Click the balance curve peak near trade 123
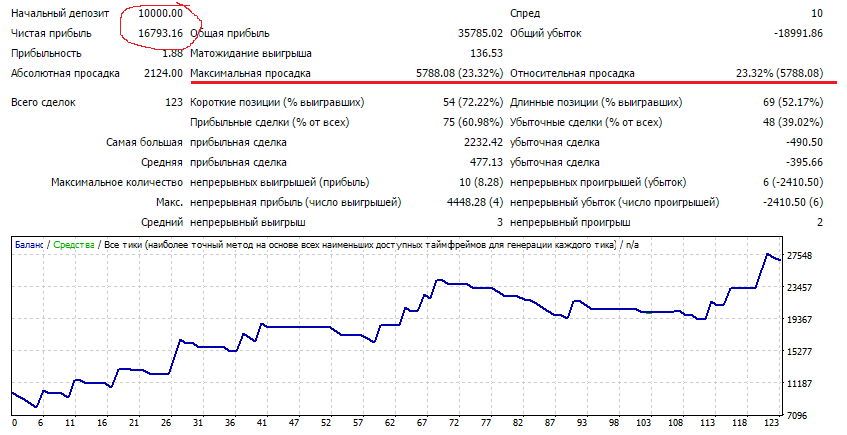The height and width of the screenshot is (435, 847). point(767,254)
